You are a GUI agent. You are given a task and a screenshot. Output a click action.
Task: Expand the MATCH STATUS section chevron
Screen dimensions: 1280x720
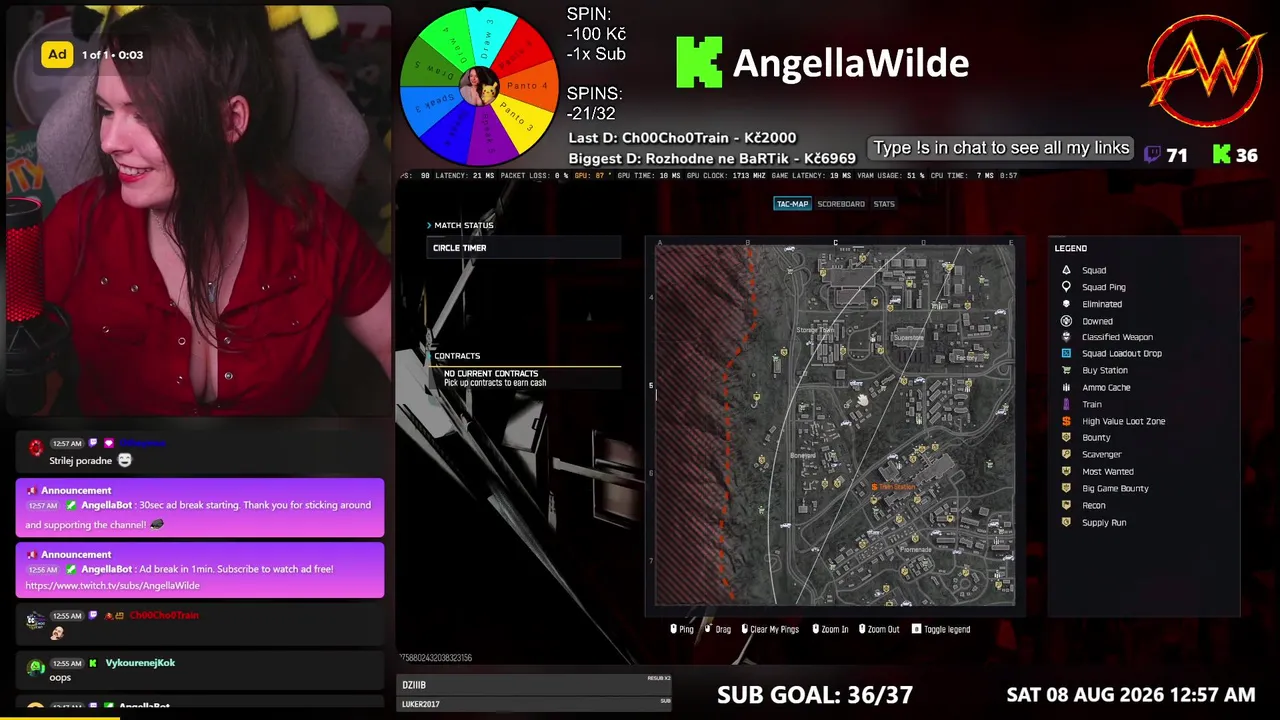pyautogui.click(x=429, y=225)
